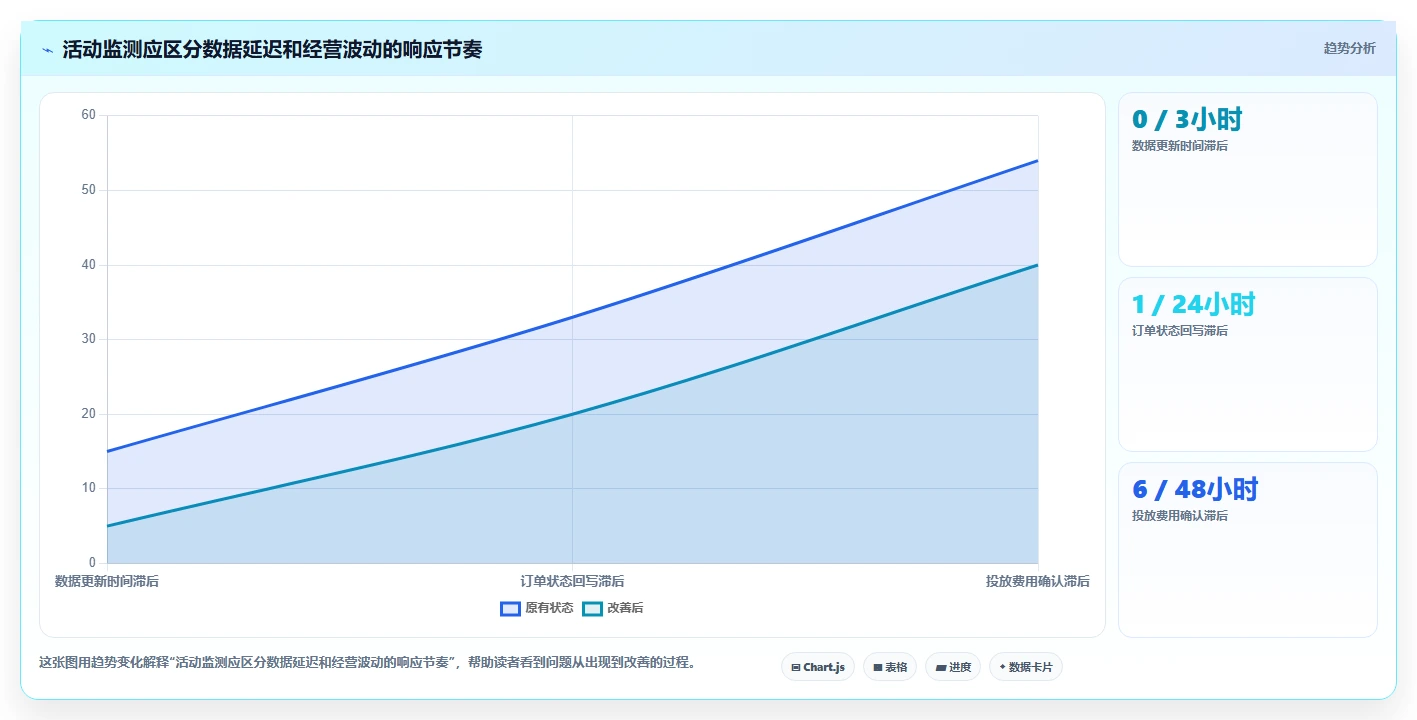Click the teal 改善后 line endpoint at 40
Screen dimensions: 1417x720
1038,265
